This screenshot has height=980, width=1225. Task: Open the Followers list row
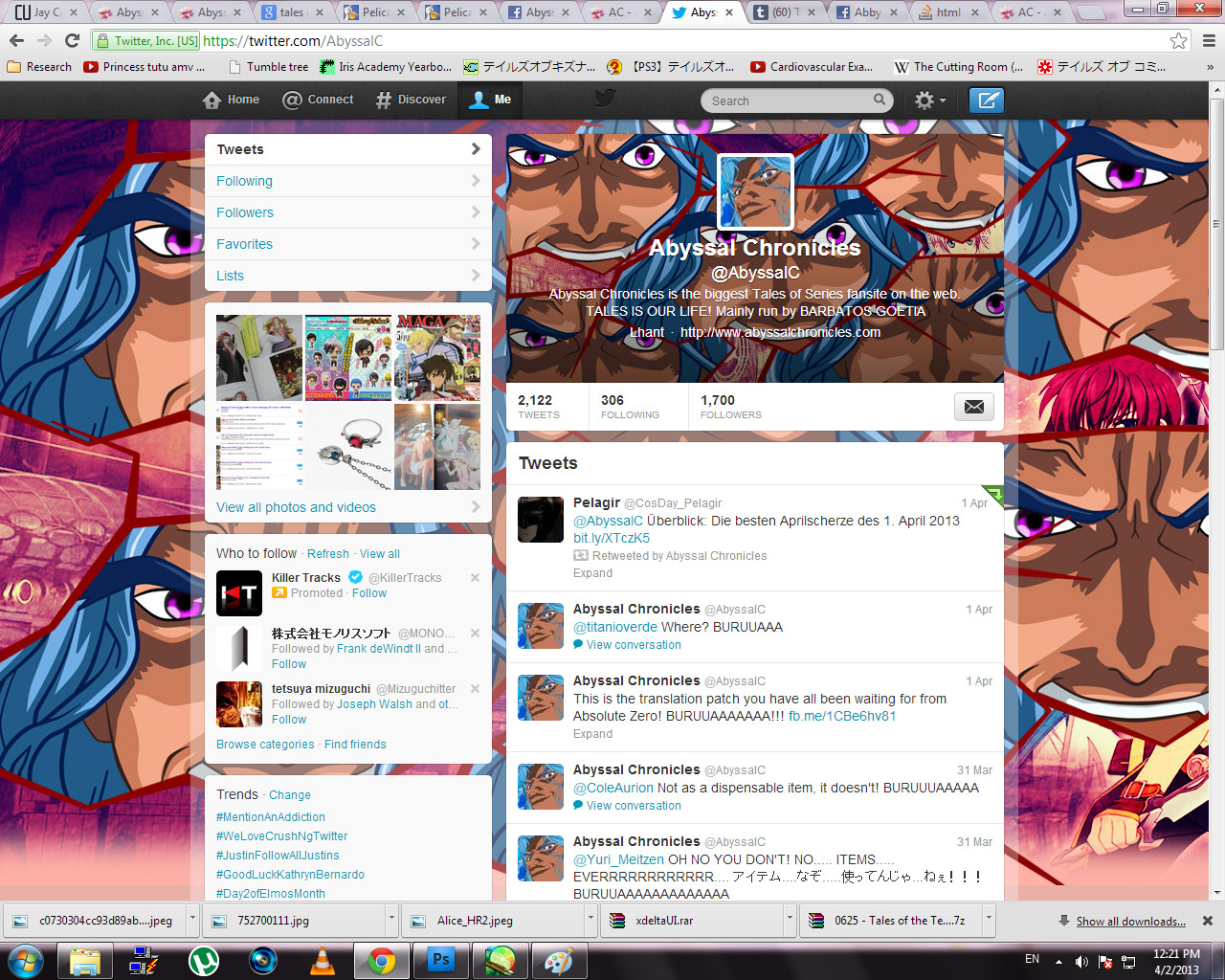click(x=348, y=212)
